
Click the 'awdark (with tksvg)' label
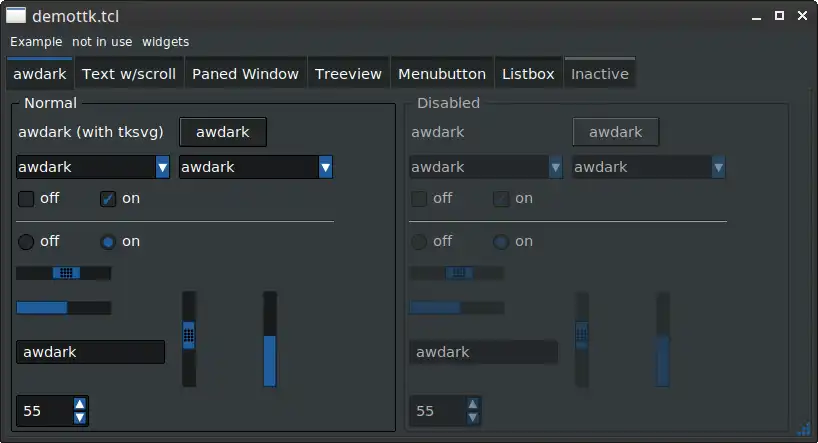point(91,132)
